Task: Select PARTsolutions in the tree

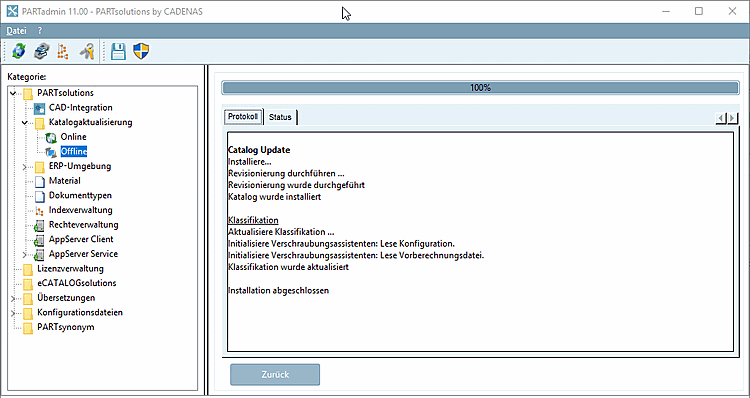Action: tap(66, 93)
